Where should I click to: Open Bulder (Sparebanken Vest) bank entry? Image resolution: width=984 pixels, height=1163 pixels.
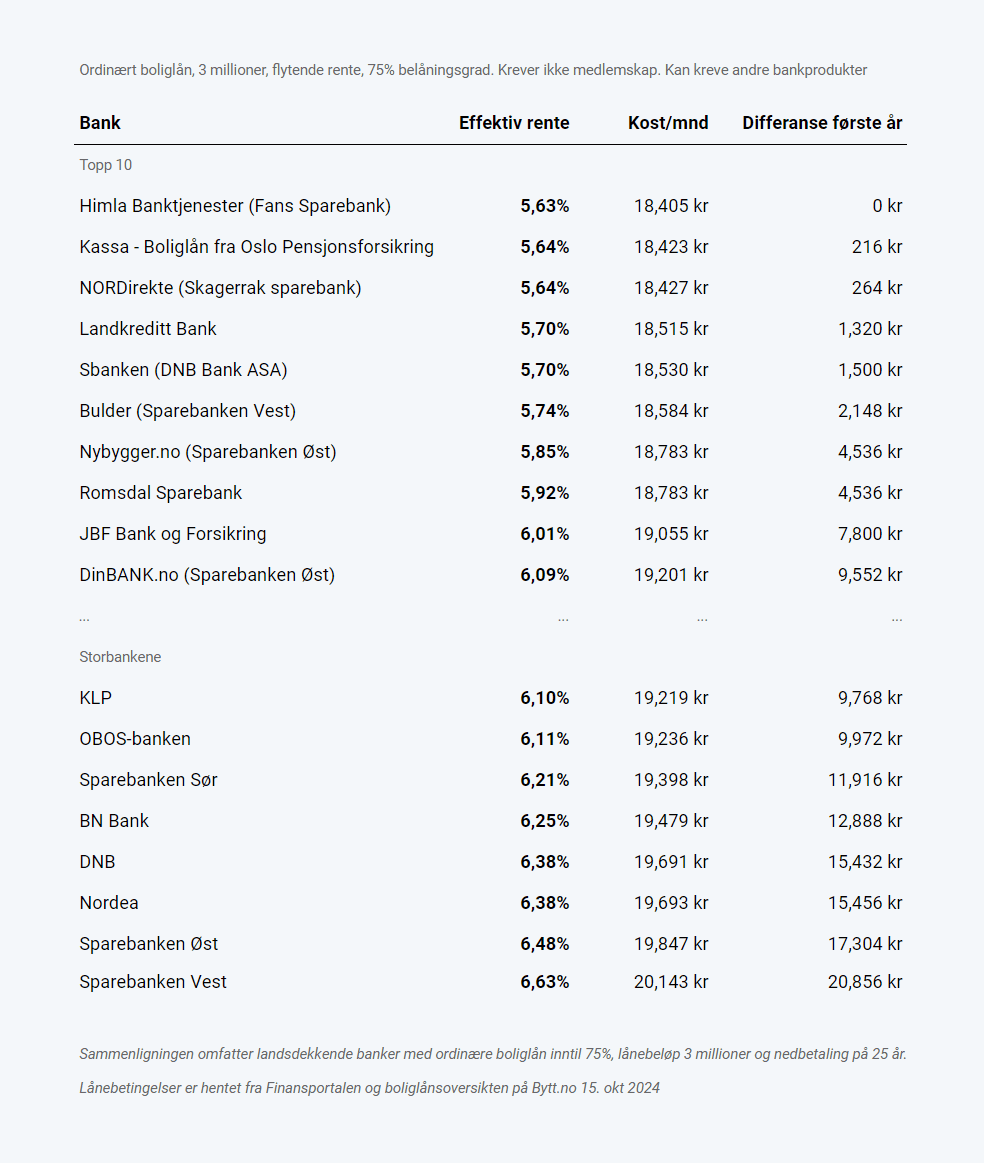click(x=188, y=411)
